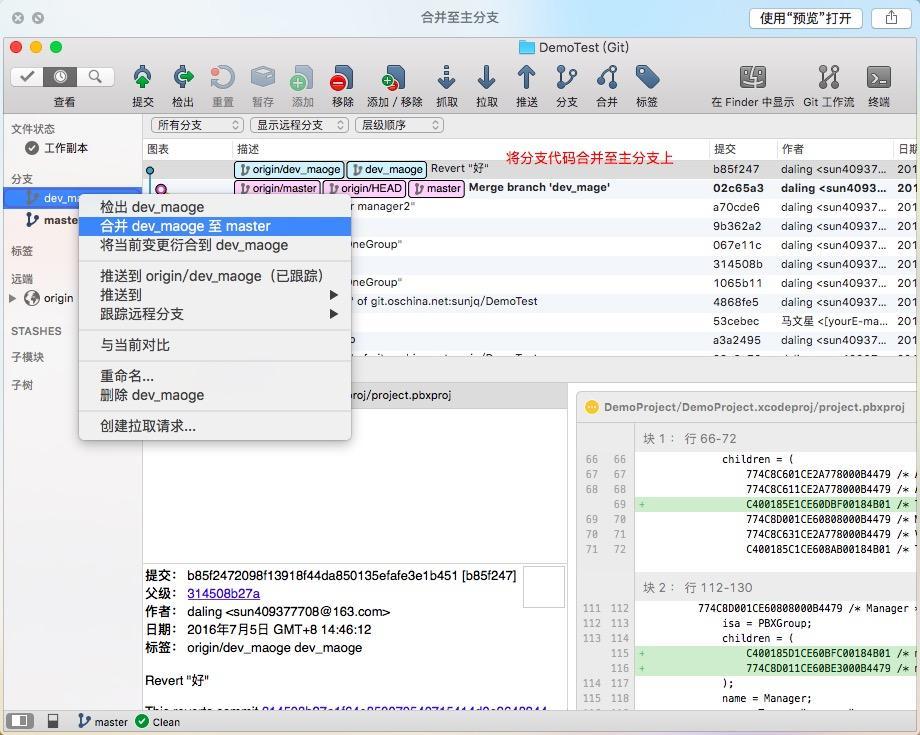This screenshot has height=735, width=920.
Task: Click the DemoTest folder icon in title
Action: point(526,48)
